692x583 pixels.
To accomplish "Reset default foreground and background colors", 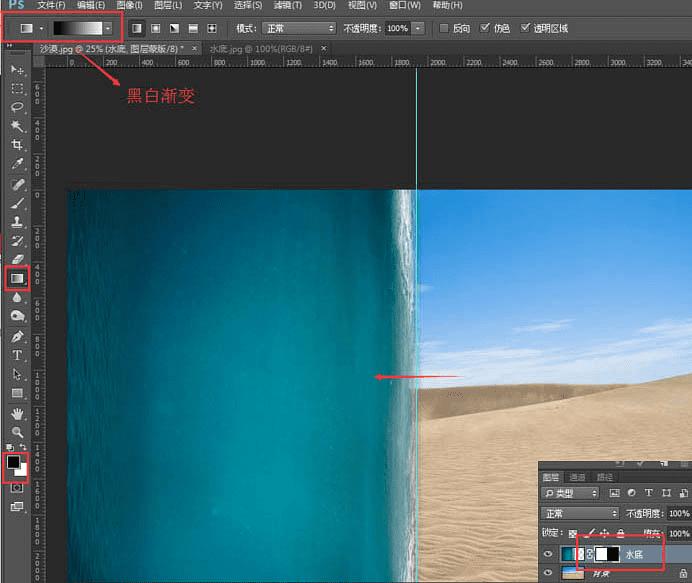I will click(10, 448).
